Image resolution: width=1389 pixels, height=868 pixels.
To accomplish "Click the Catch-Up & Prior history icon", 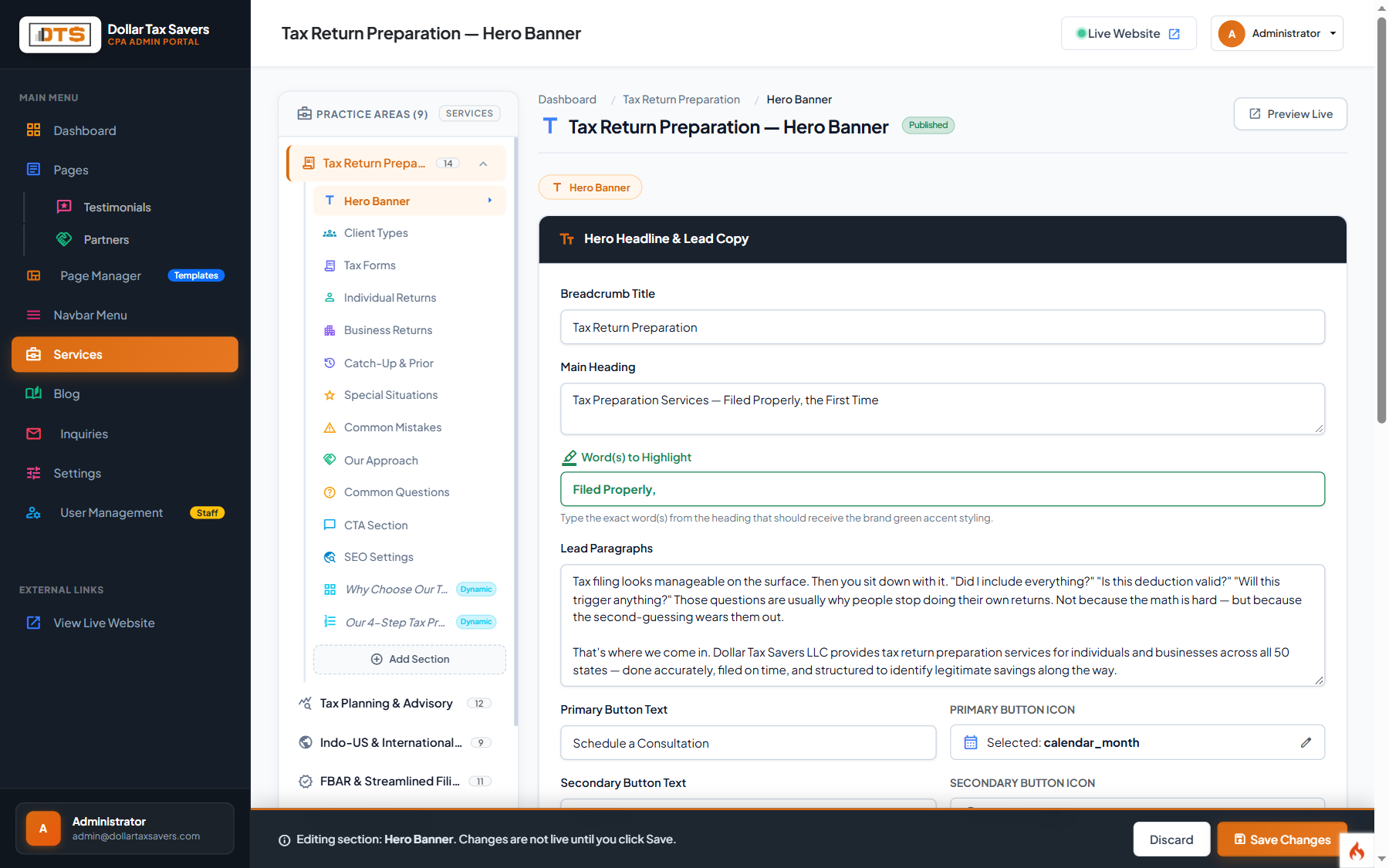I will pyautogui.click(x=330, y=363).
